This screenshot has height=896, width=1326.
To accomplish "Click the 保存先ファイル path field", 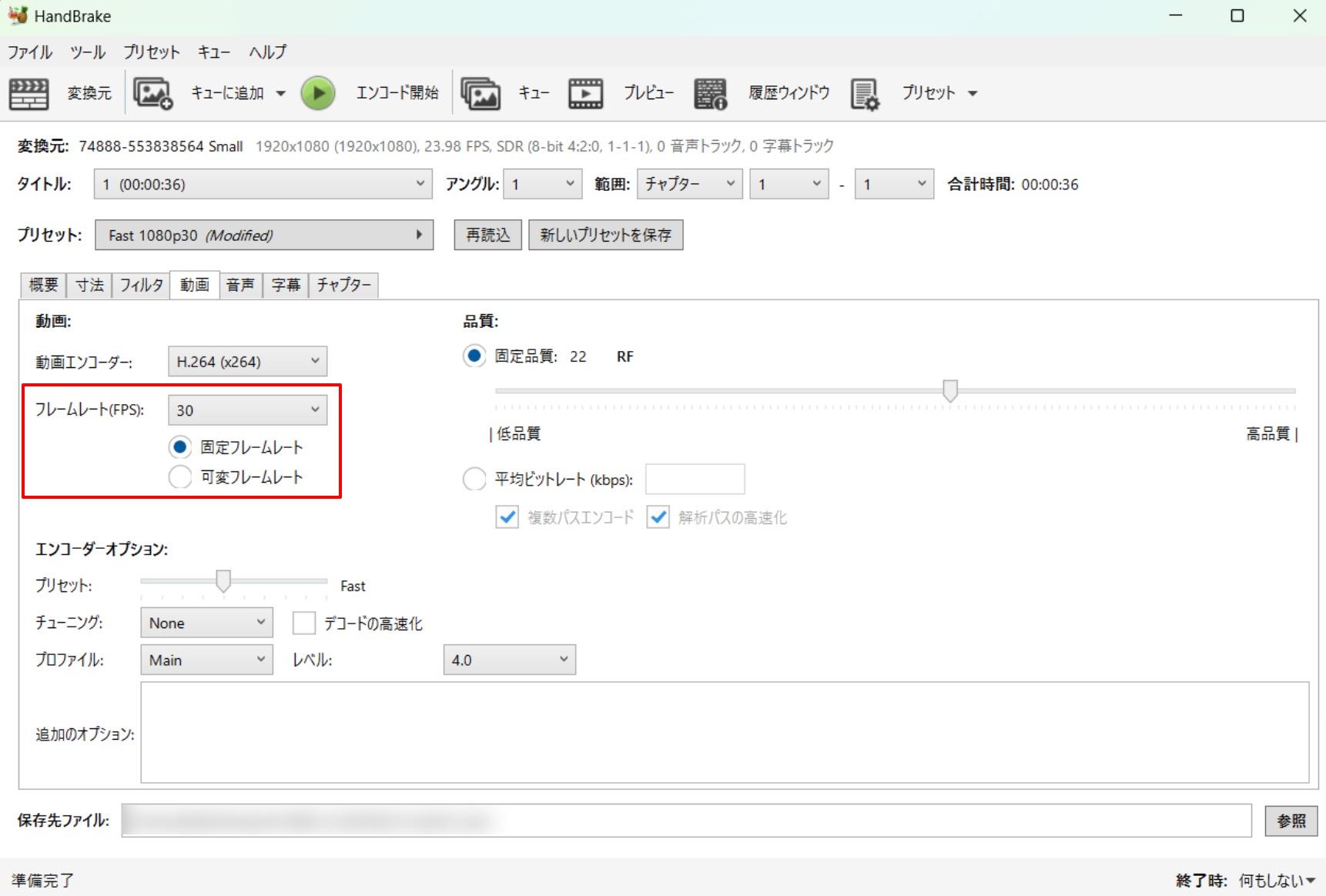I will point(686,821).
